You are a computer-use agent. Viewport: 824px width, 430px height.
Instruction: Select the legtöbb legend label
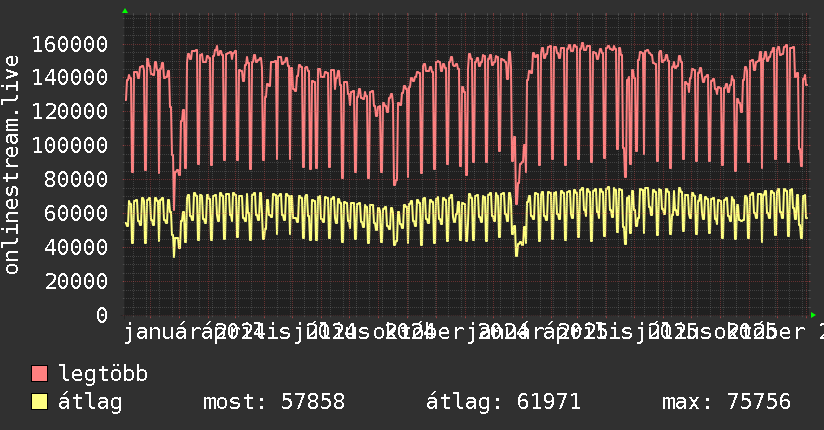103,374
